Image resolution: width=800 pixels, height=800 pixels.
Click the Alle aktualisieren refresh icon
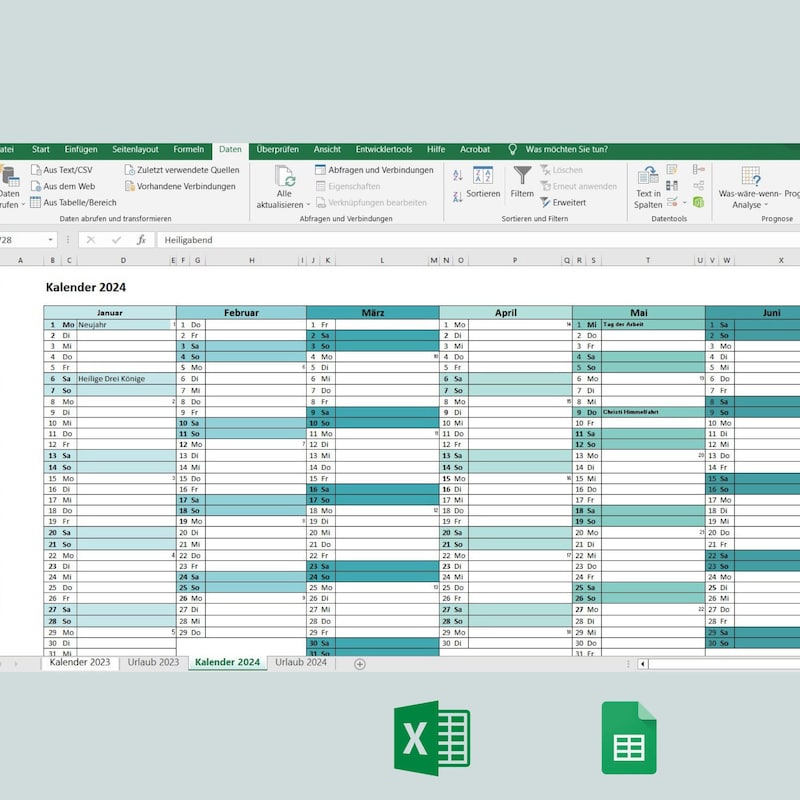(285, 176)
